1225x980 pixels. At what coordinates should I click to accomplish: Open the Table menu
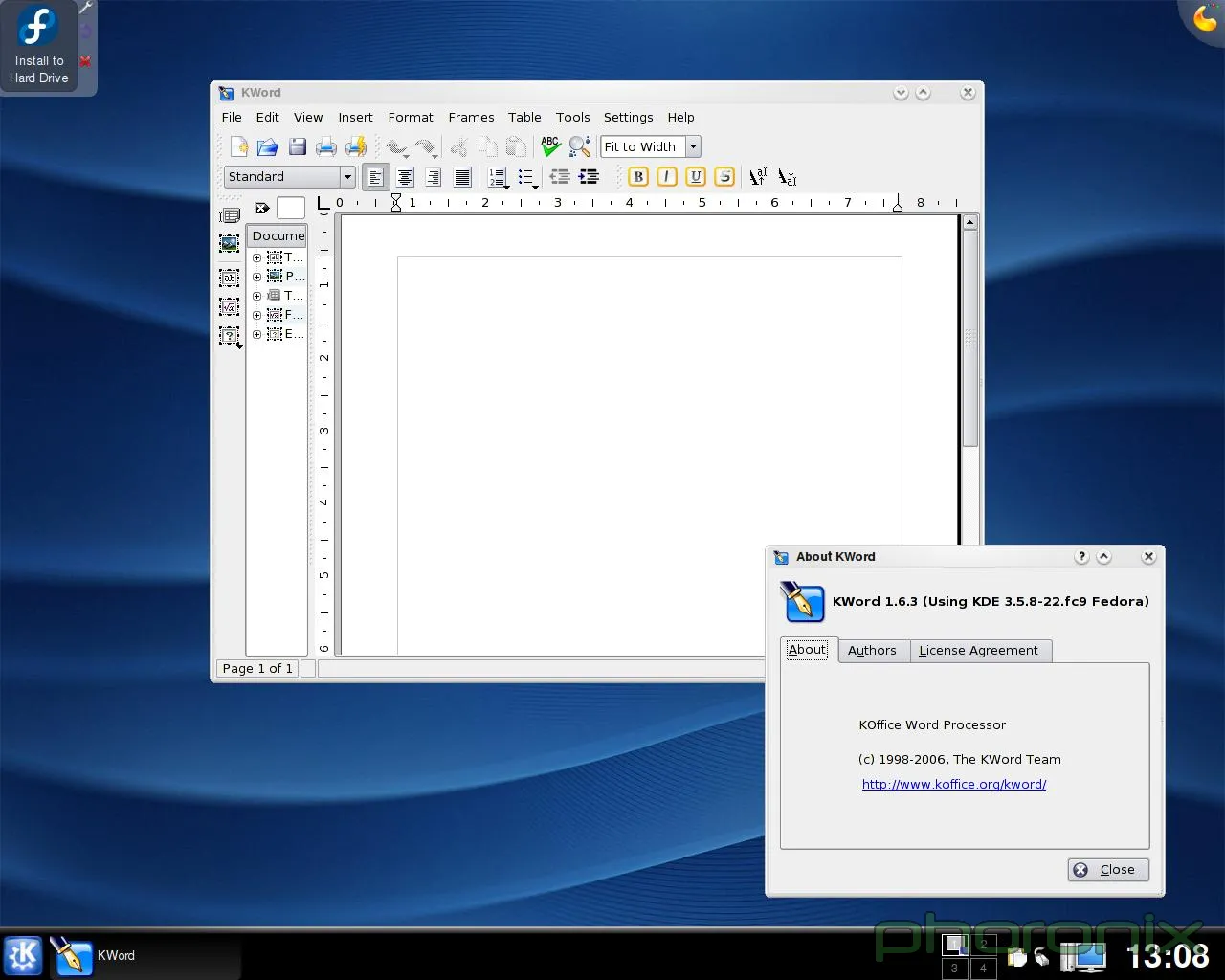[524, 117]
